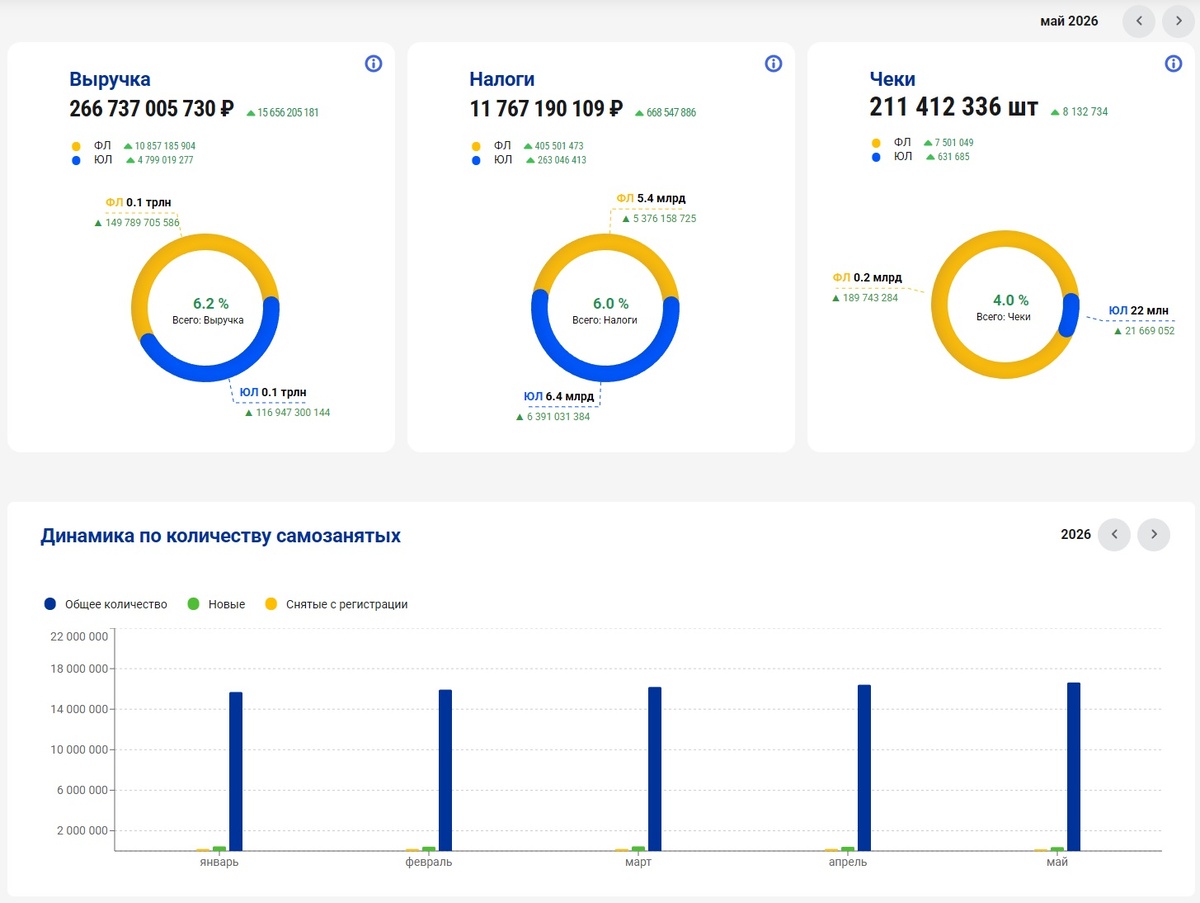Click the январь total count bar

(236, 771)
